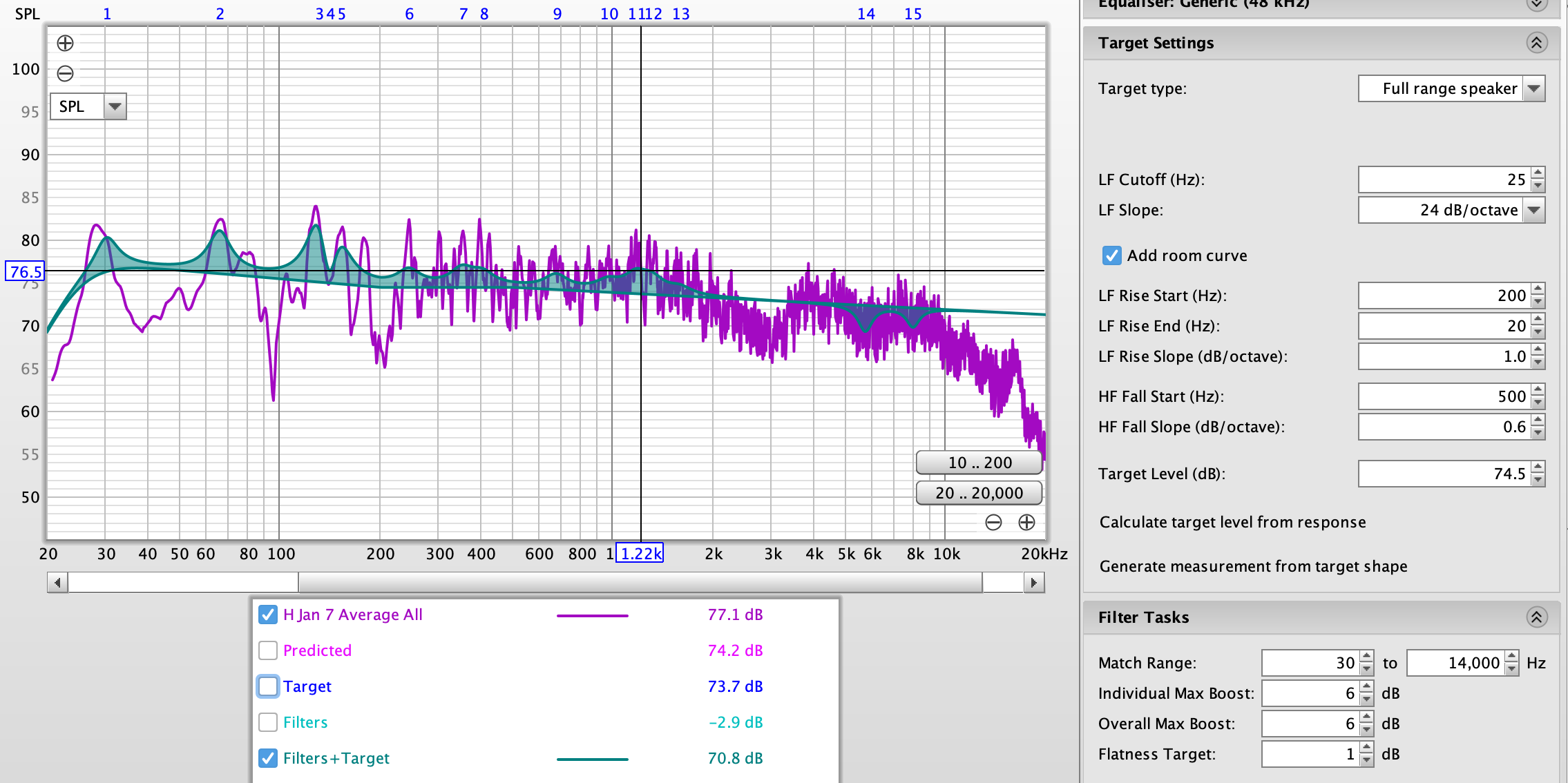Show the Filters trace
The image size is (1568, 783).
[268, 722]
